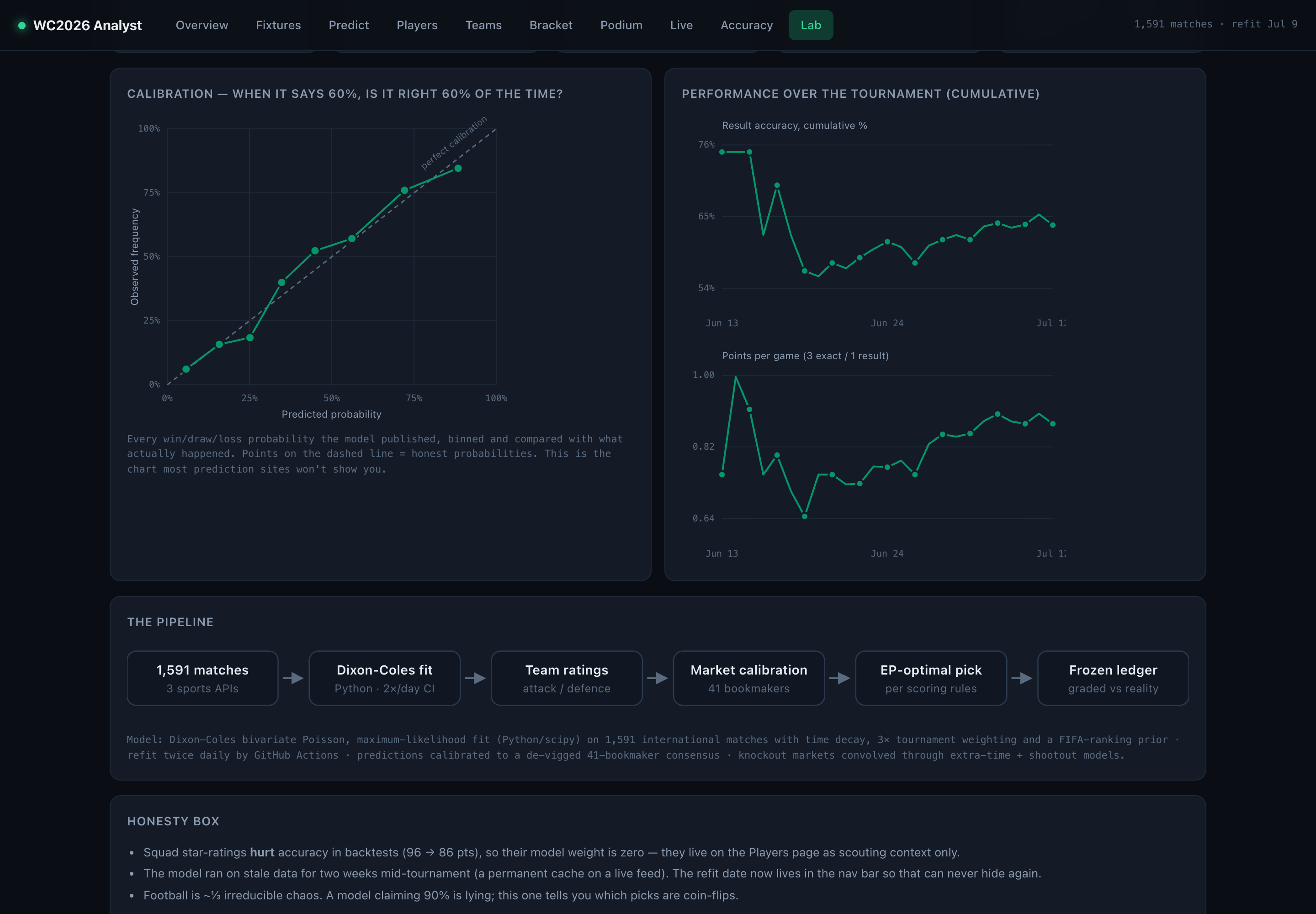Click the 'Points per game (3 exact / 1 result)' title

pyautogui.click(x=805, y=356)
